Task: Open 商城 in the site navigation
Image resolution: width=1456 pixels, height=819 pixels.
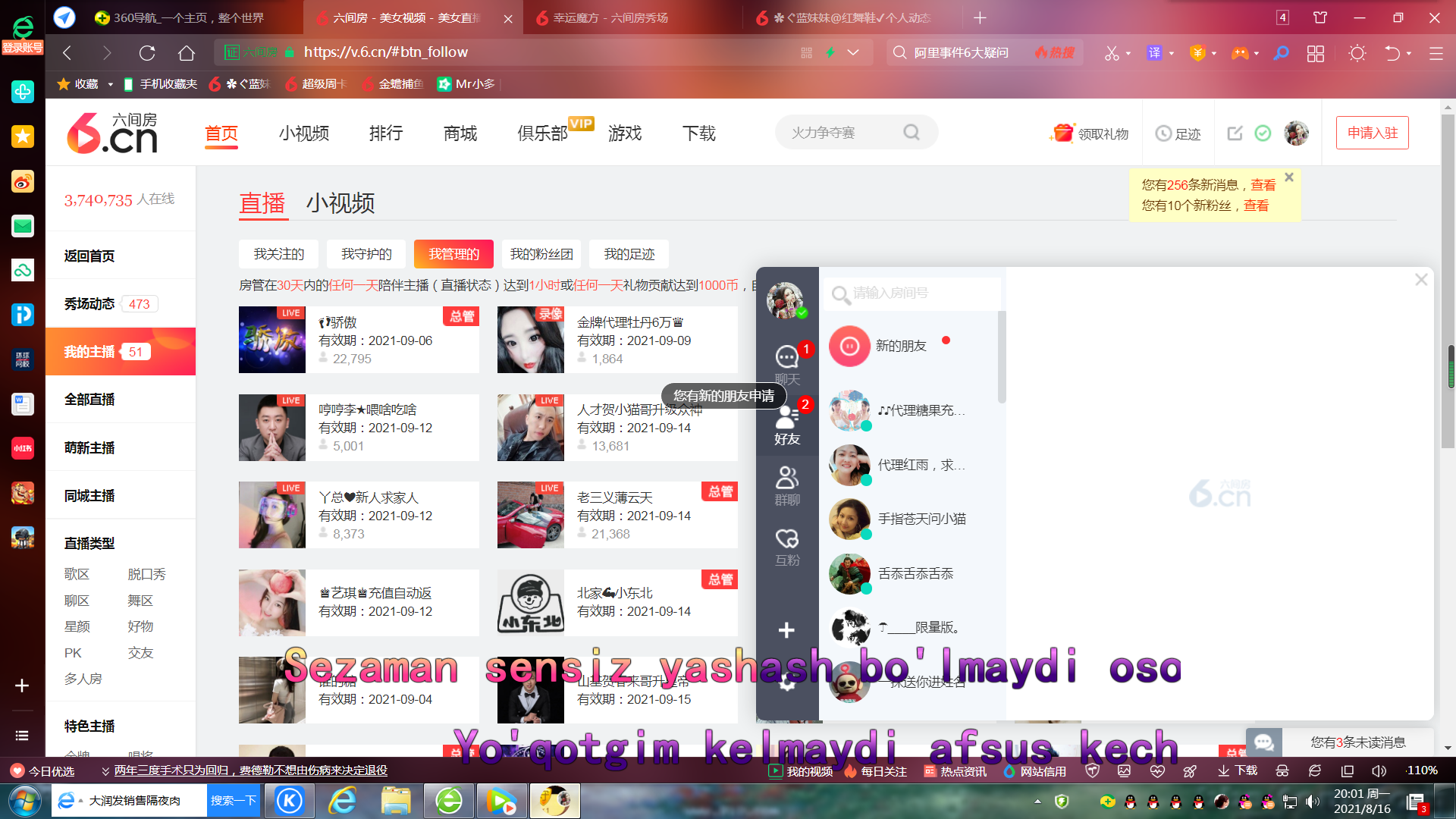Action: (460, 133)
